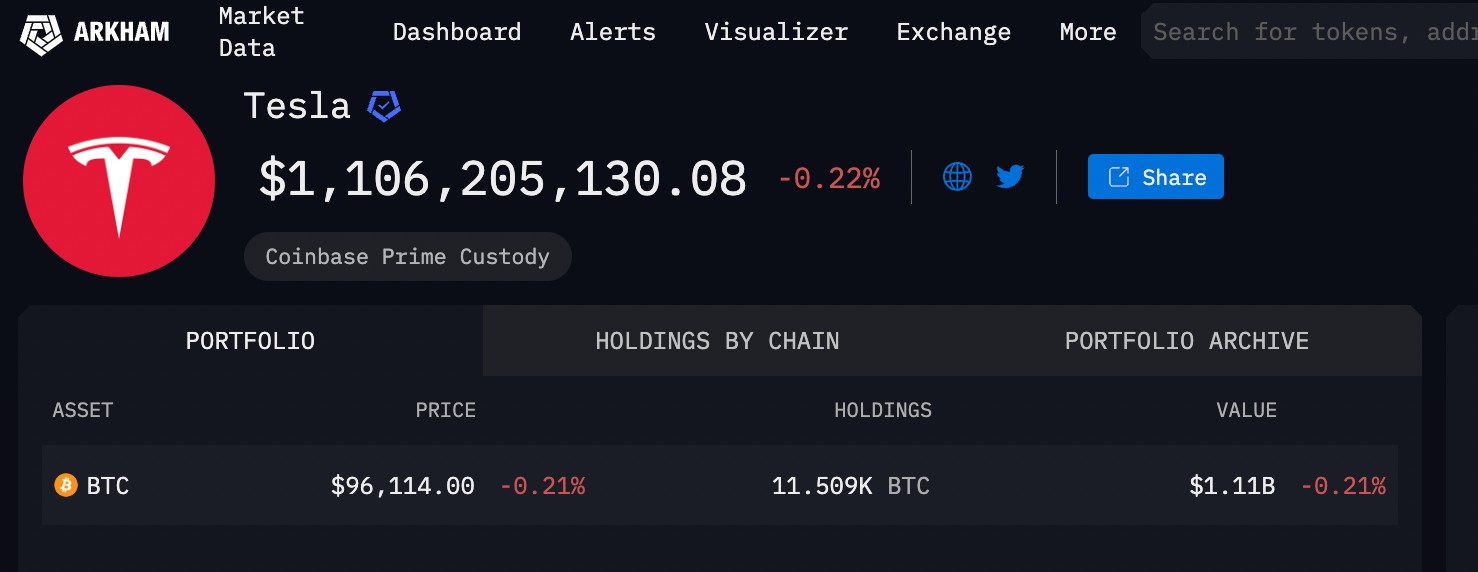This screenshot has width=1478, height=572.
Task: Navigate to Exchange
Action: (x=954, y=32)
